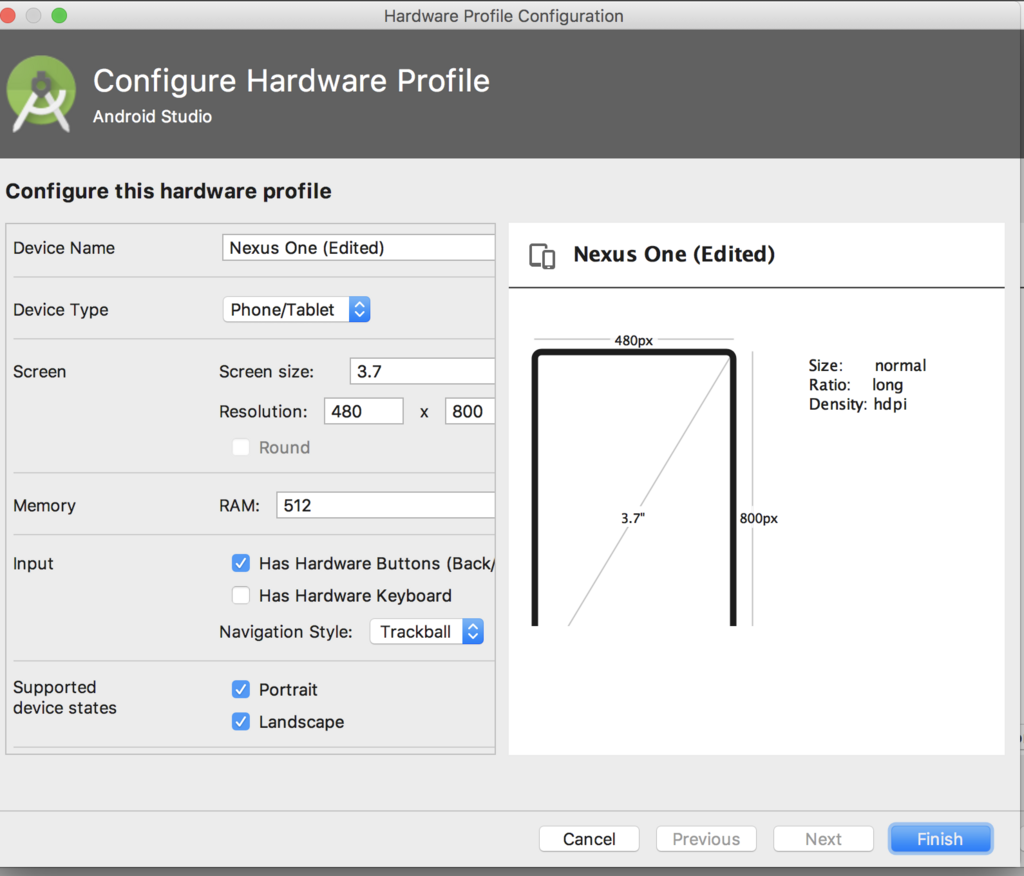Uncheck the Portrait device state

(241, 689)
